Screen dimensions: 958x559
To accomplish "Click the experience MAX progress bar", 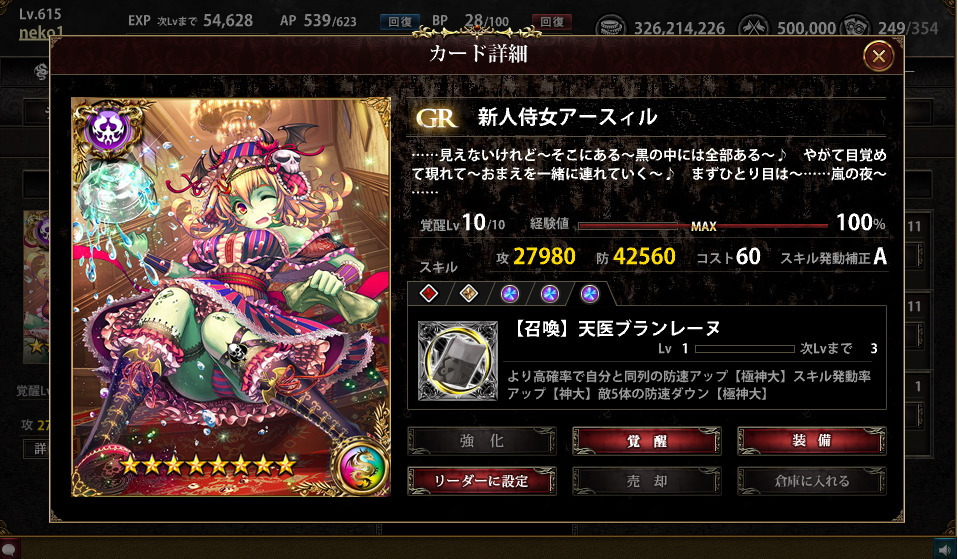I will click(x=703, y=225).
